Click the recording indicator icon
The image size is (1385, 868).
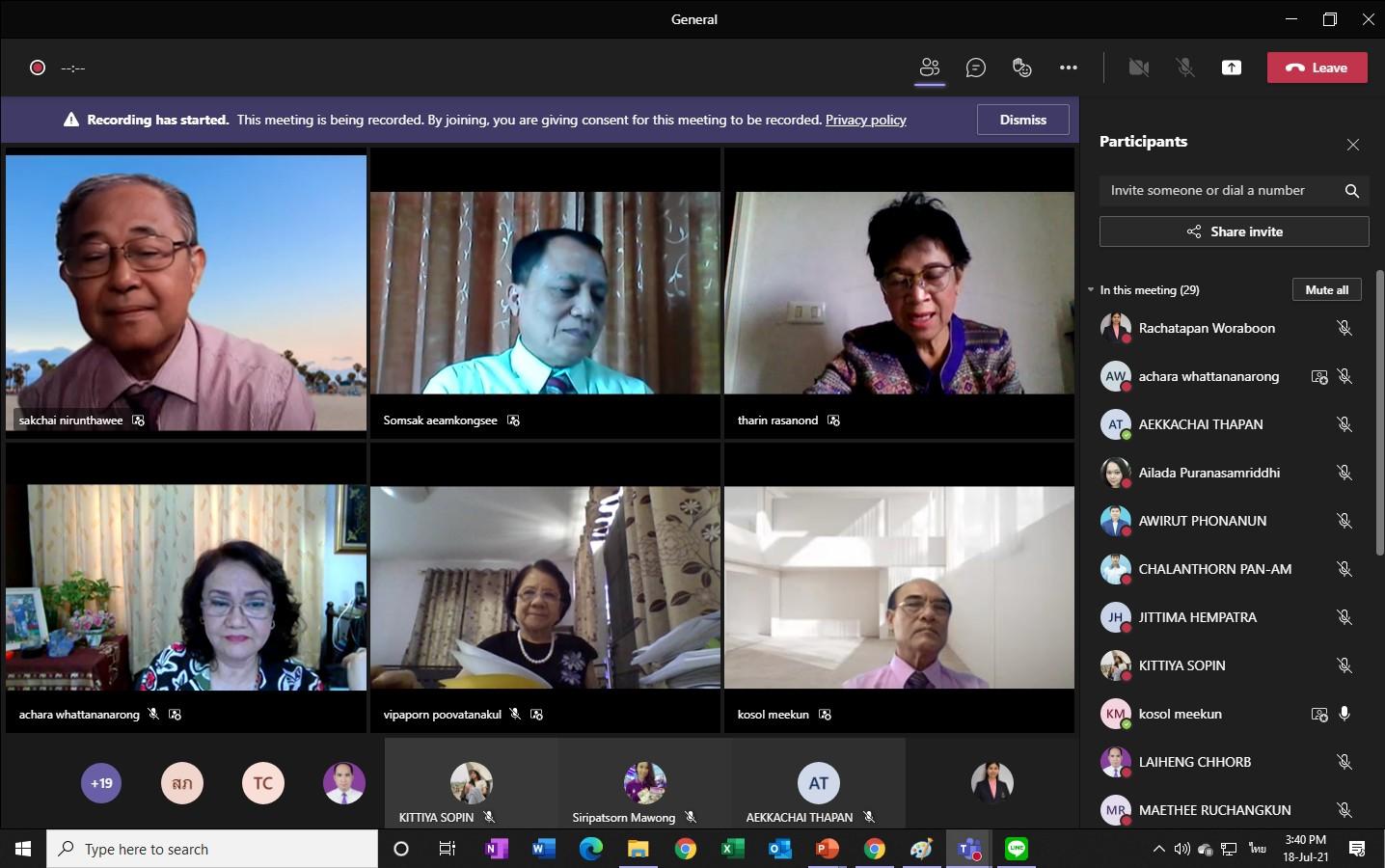click(38, 68)
